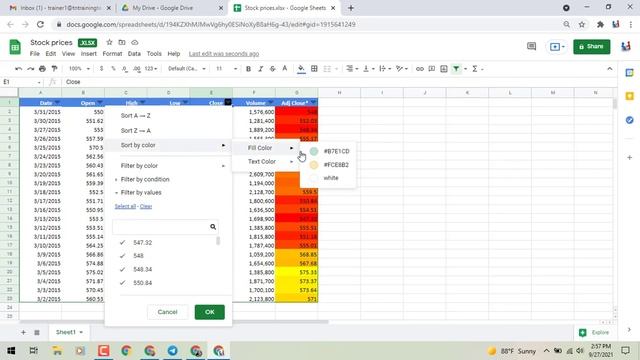Format as currency with dollar icon

point(101,69)
